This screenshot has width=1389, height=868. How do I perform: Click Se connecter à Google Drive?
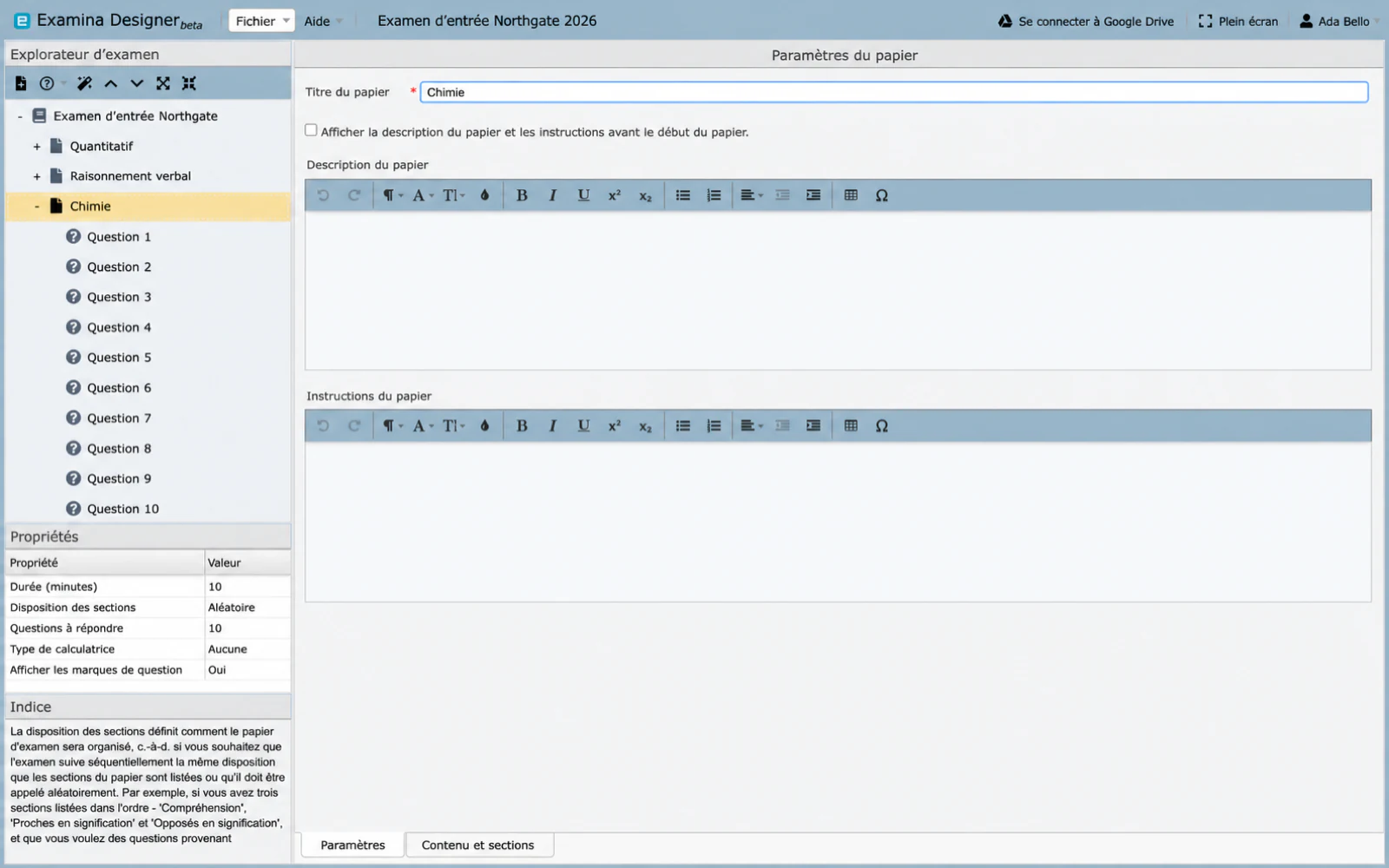[1086, 21]
